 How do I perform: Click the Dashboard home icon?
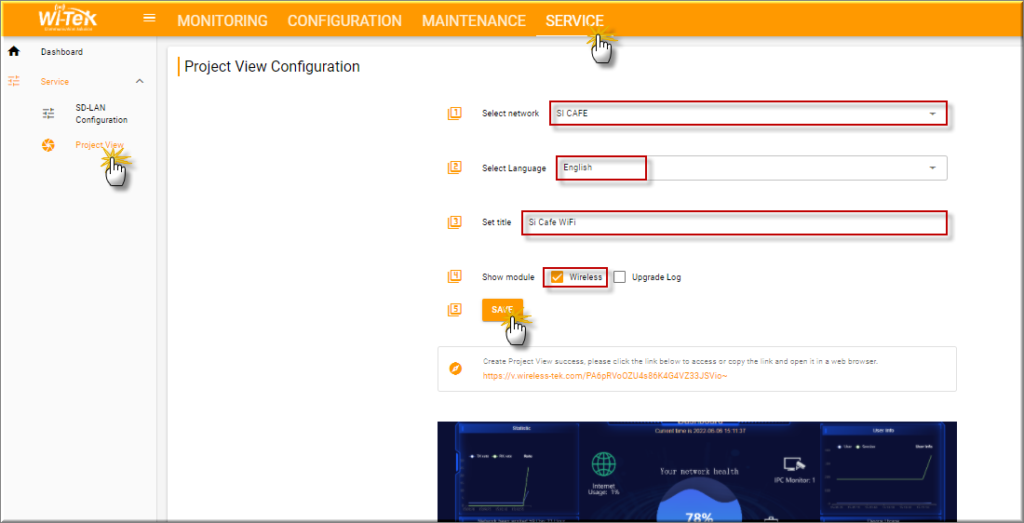coord(14,51)
